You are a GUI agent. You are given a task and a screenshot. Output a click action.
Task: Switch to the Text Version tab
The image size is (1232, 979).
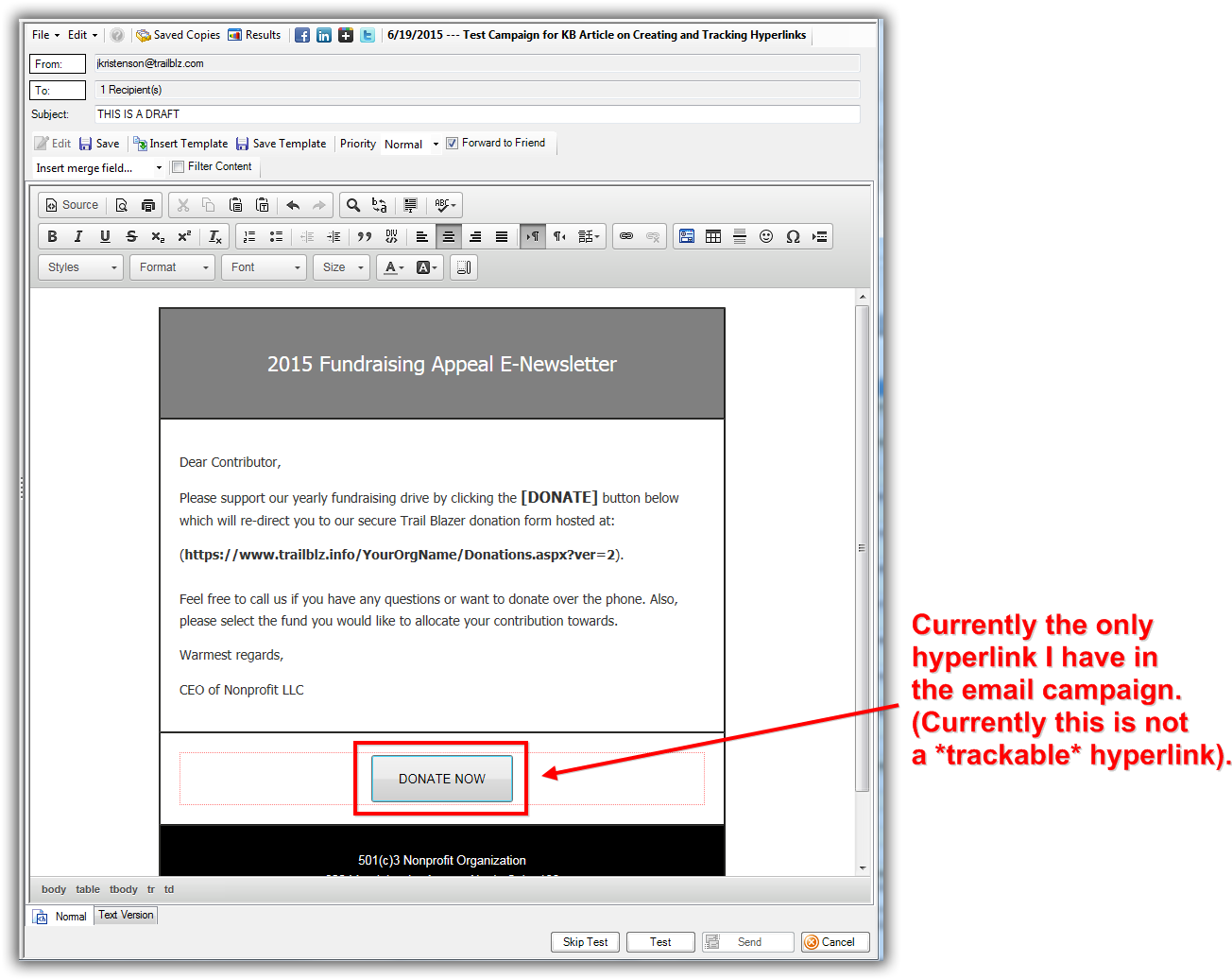tap(126, 915)
